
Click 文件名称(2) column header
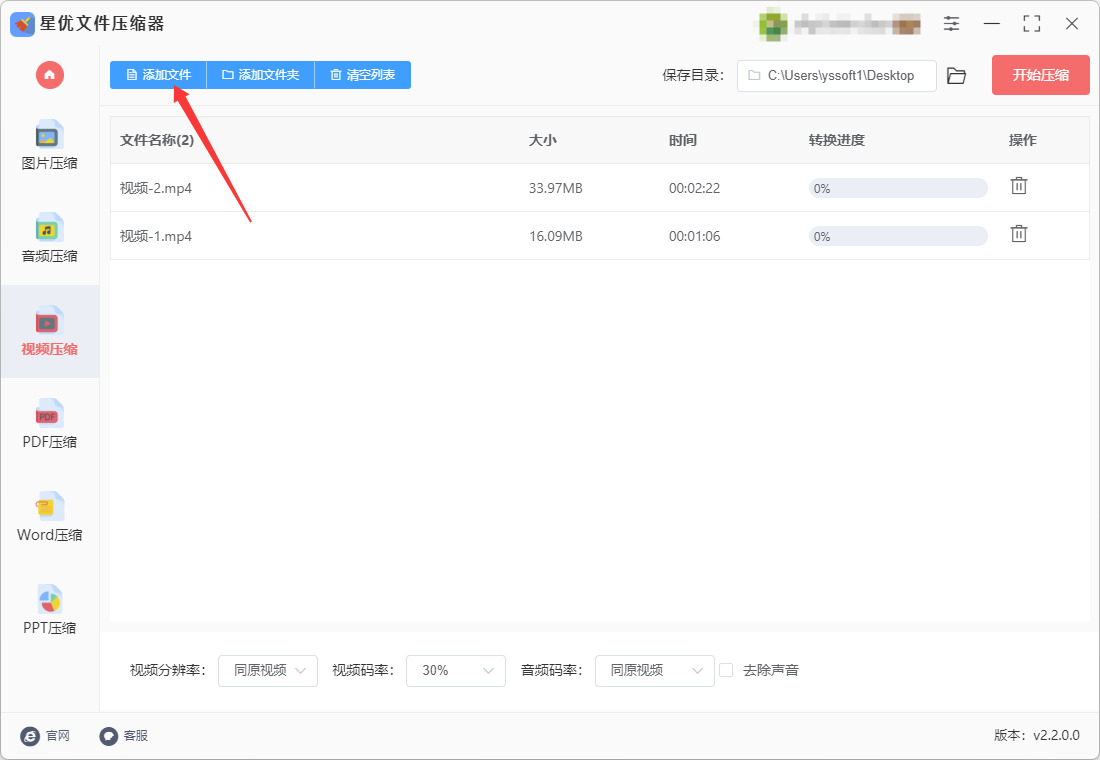157,140
